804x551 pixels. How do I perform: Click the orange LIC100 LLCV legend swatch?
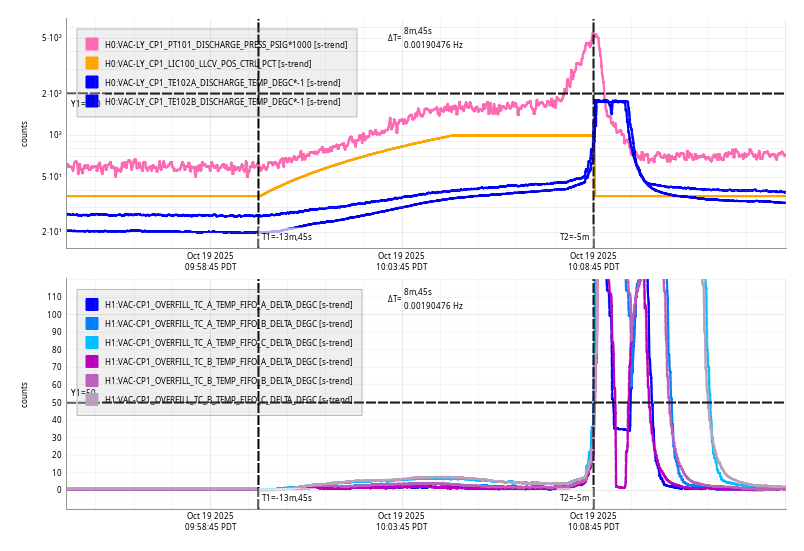point(92,63)
